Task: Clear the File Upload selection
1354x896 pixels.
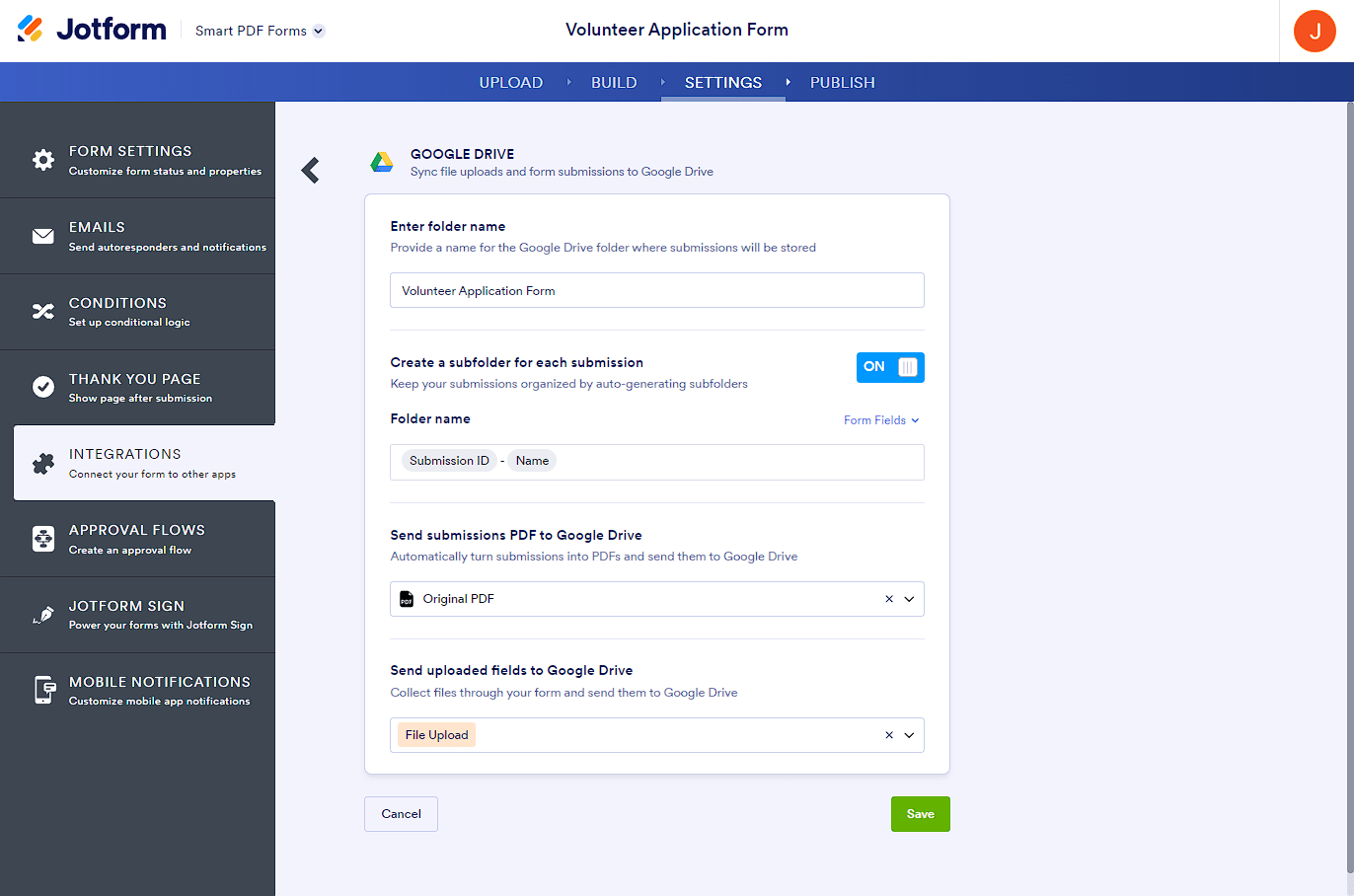Action: (888, 735)
